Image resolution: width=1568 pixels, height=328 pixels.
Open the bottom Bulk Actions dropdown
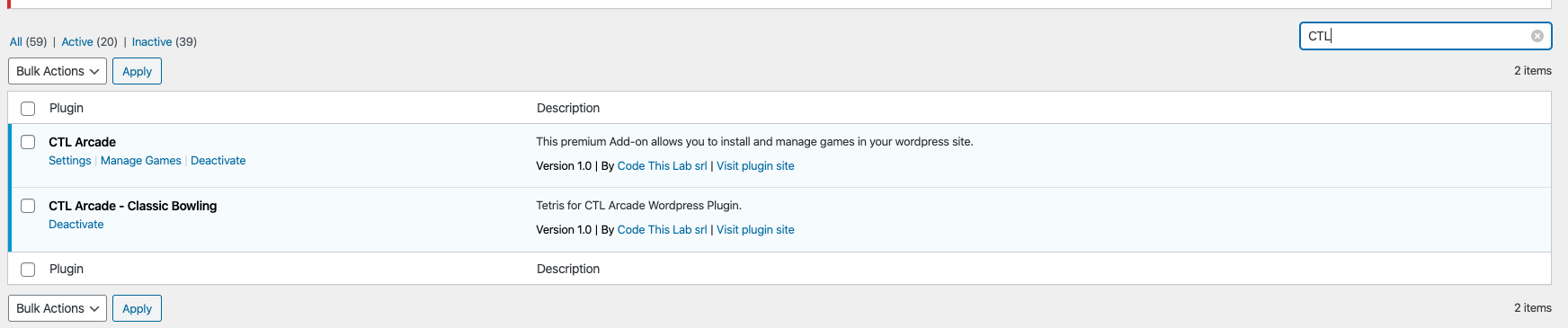pos(58,308)
